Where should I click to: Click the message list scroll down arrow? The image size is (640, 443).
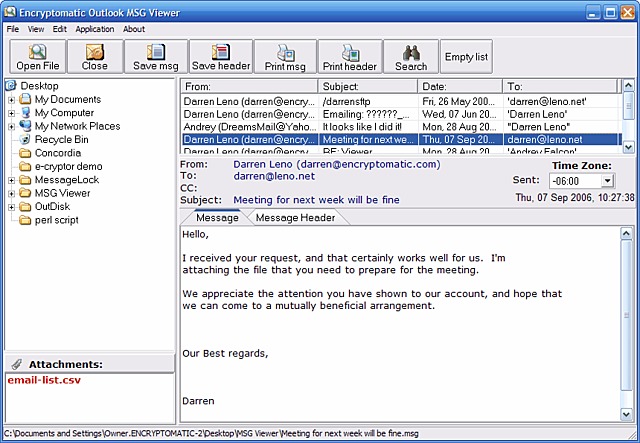pos(629,147)
